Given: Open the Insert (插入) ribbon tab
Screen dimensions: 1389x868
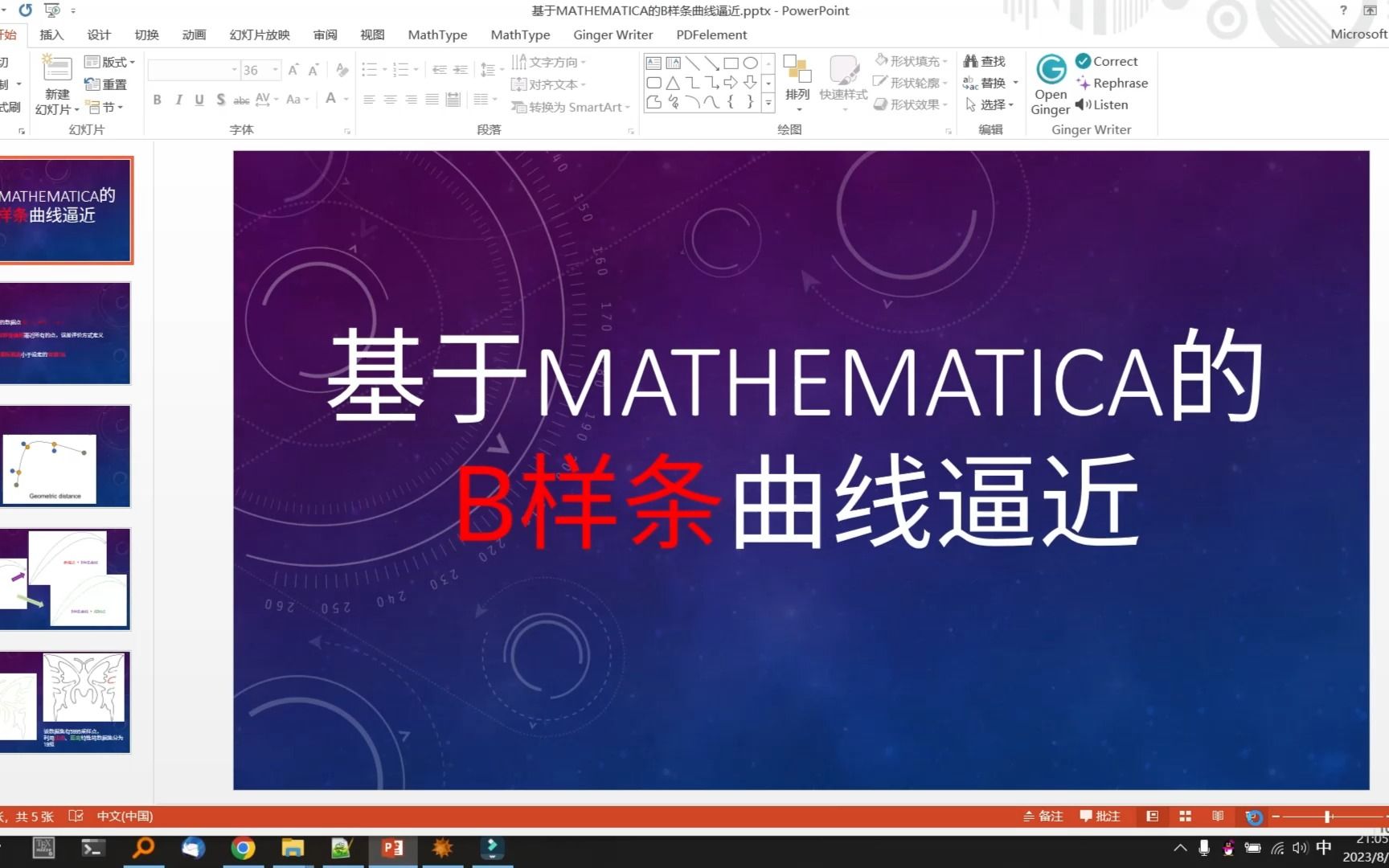Looking at the screenshot, I should tap(51, 35).
